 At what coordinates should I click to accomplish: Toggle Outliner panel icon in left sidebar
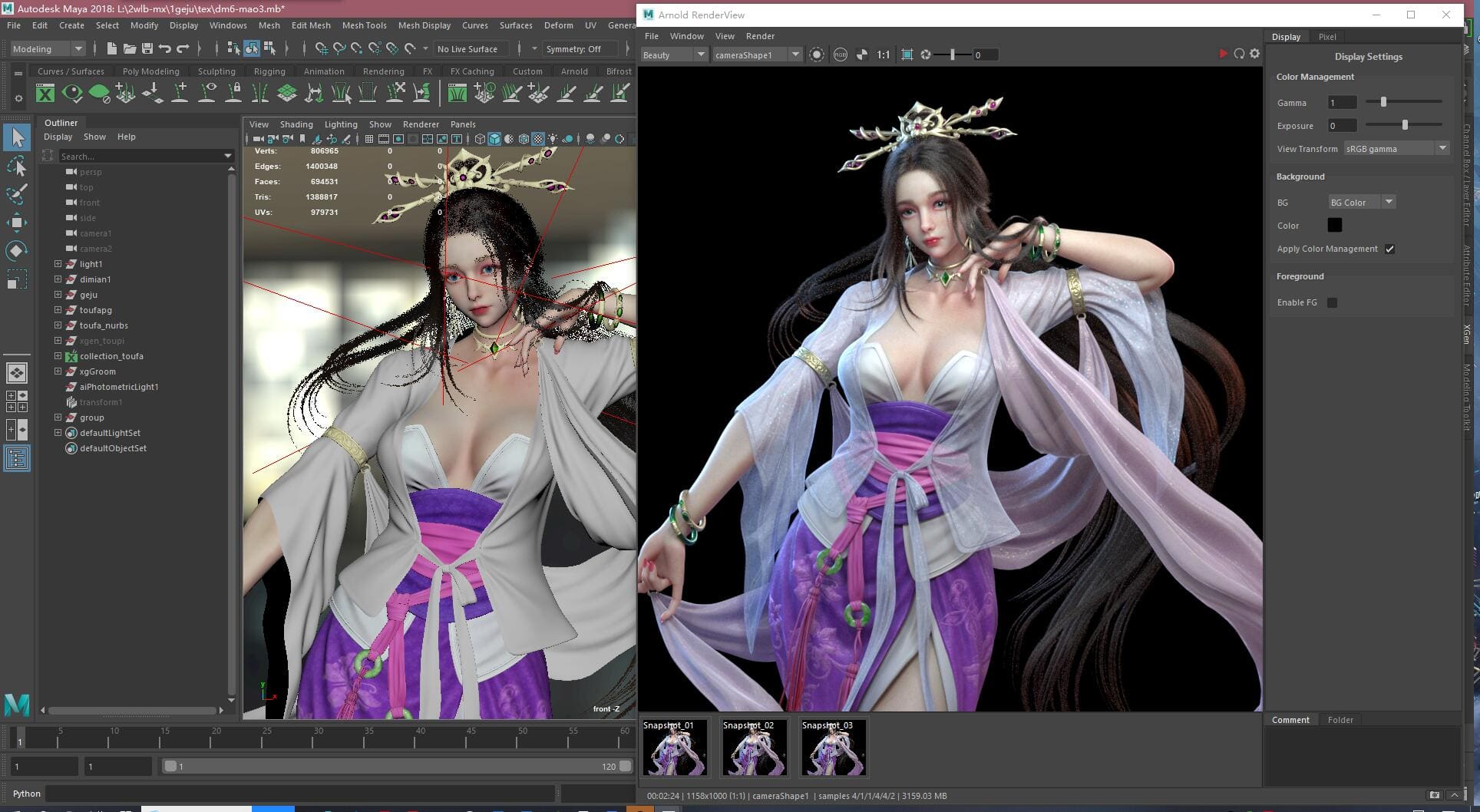(17, 458)
